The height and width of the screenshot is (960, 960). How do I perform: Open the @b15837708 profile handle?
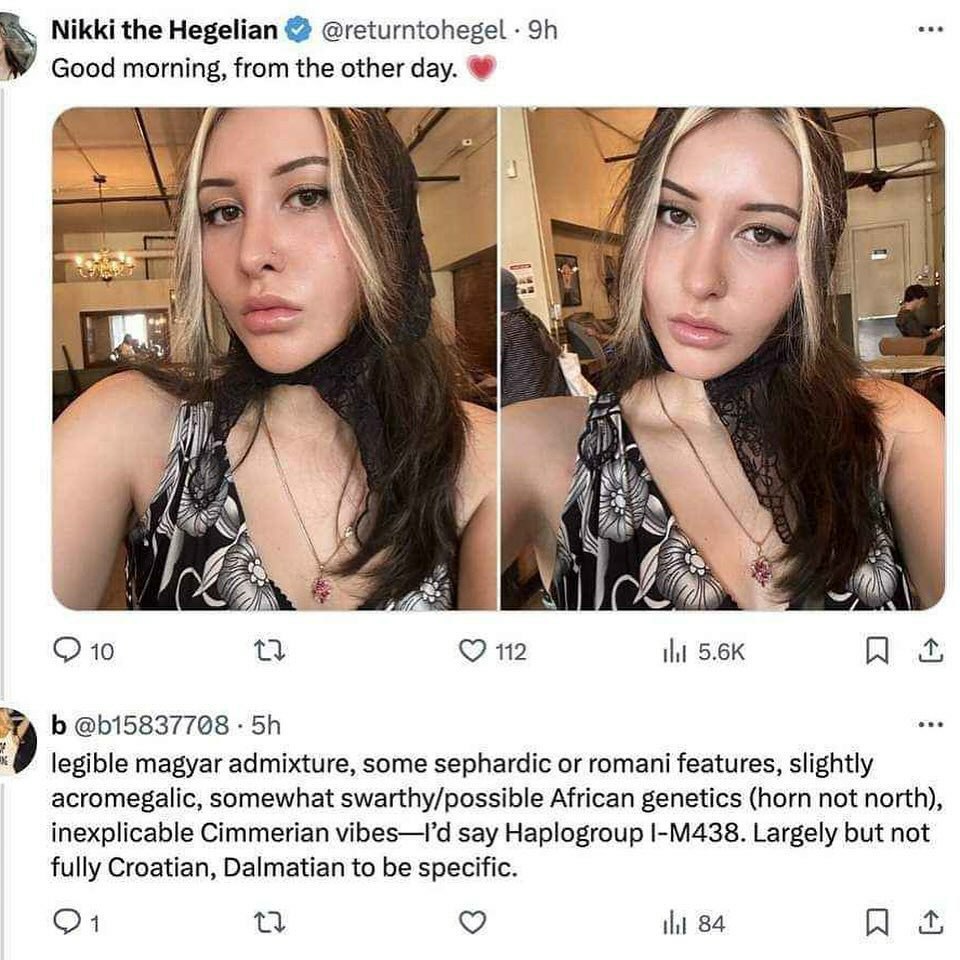click(x=151, y=726)
